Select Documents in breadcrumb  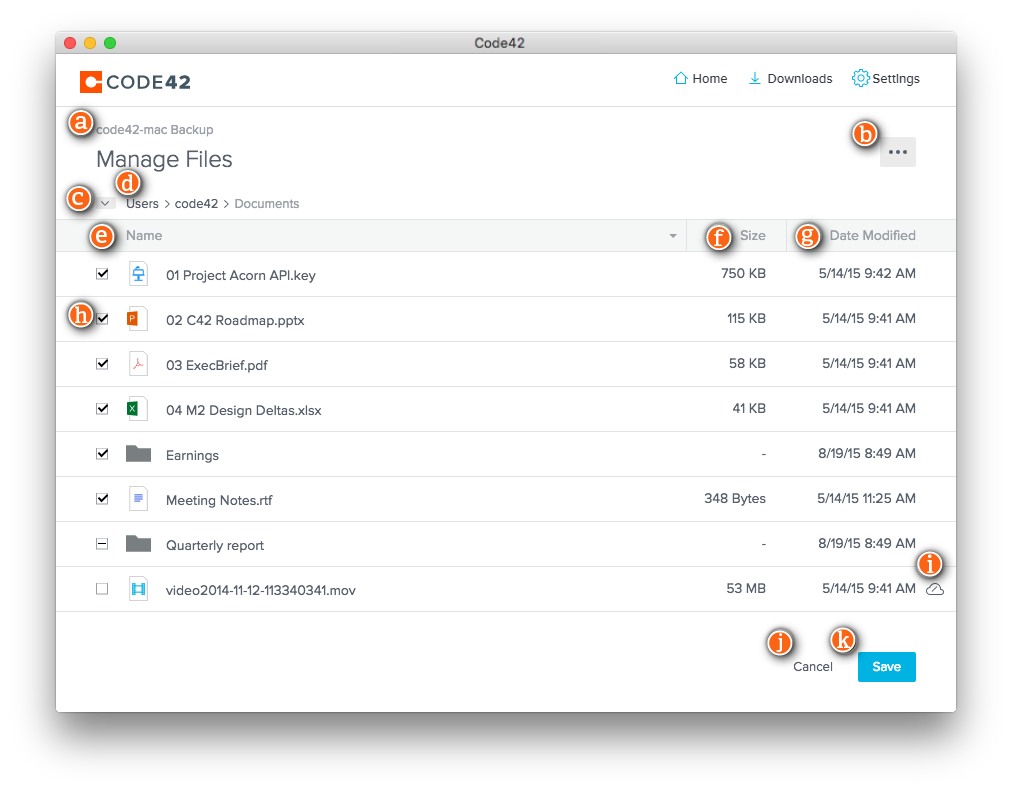pos(267,203)
